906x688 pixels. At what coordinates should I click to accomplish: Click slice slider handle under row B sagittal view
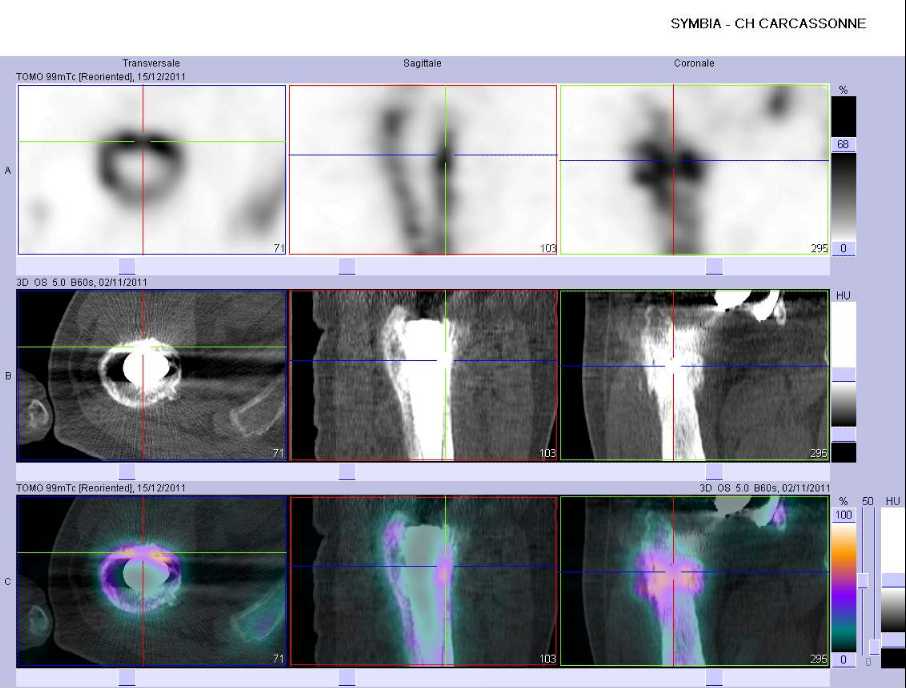pos(347,472)
